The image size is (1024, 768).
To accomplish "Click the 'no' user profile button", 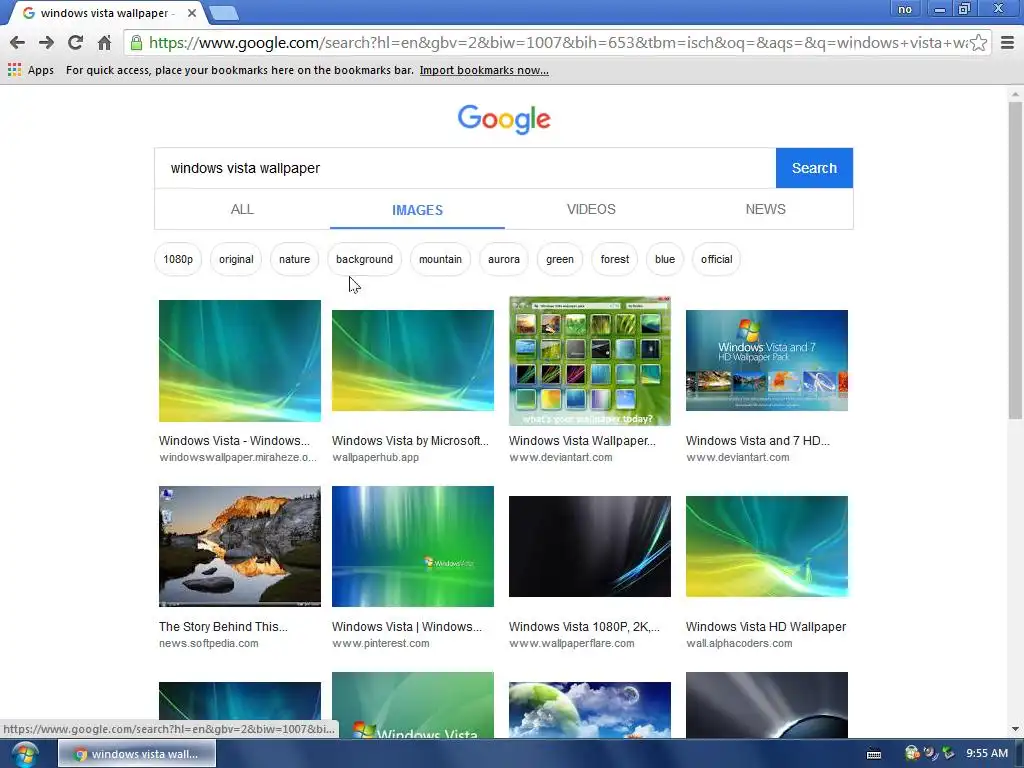I will click(904, 9).
